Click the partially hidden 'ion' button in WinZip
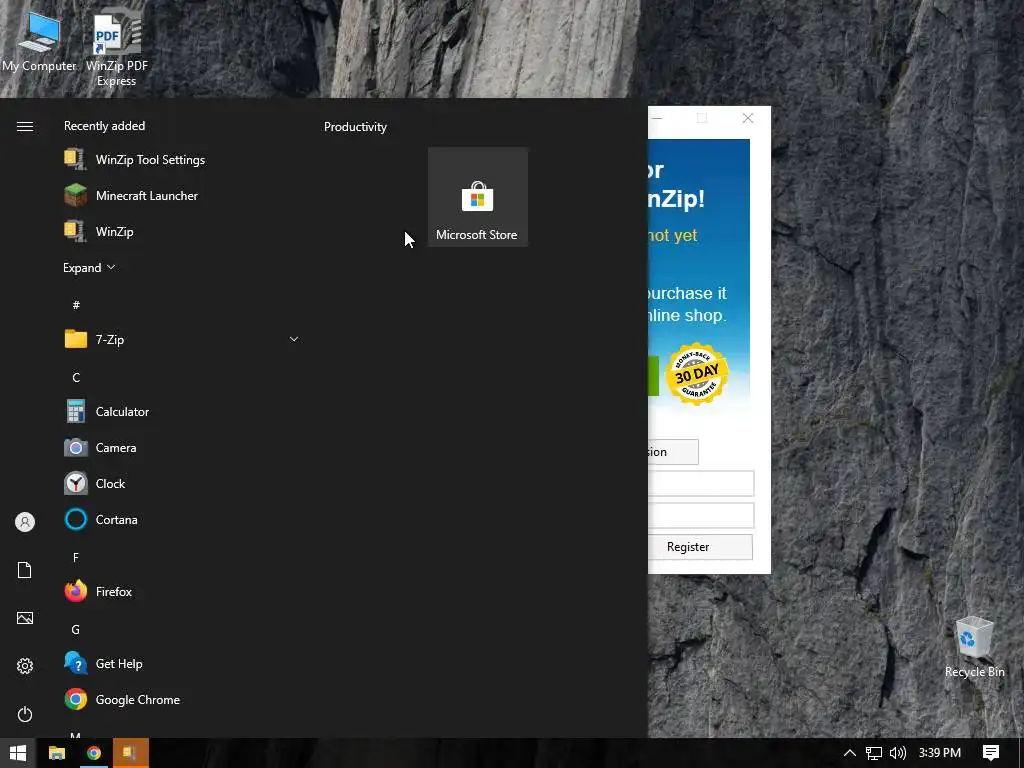1024x768 pixels. click(x=673, y=452)
